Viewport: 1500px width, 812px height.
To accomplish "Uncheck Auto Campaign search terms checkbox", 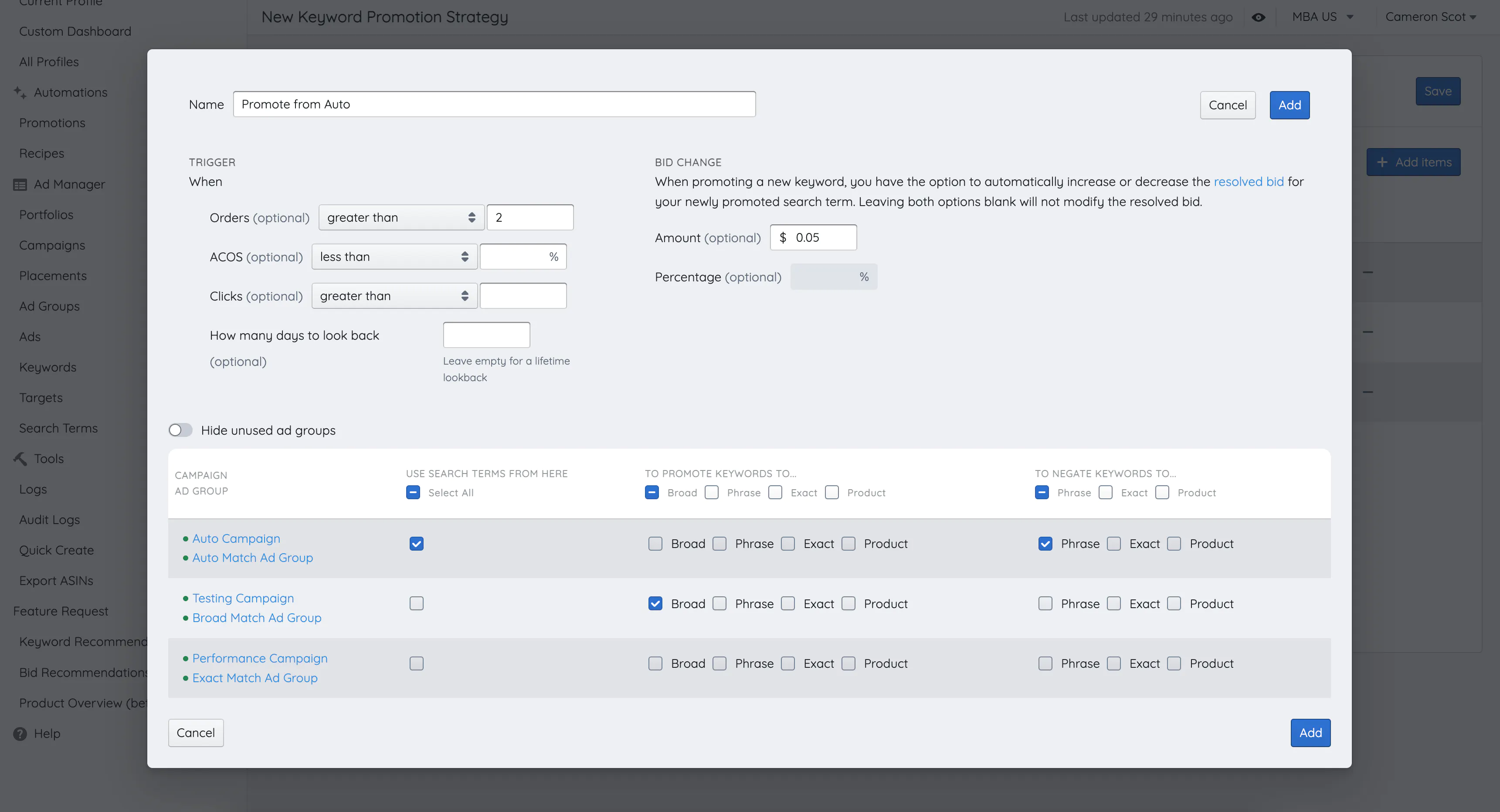I will click(x=416, y=544).
